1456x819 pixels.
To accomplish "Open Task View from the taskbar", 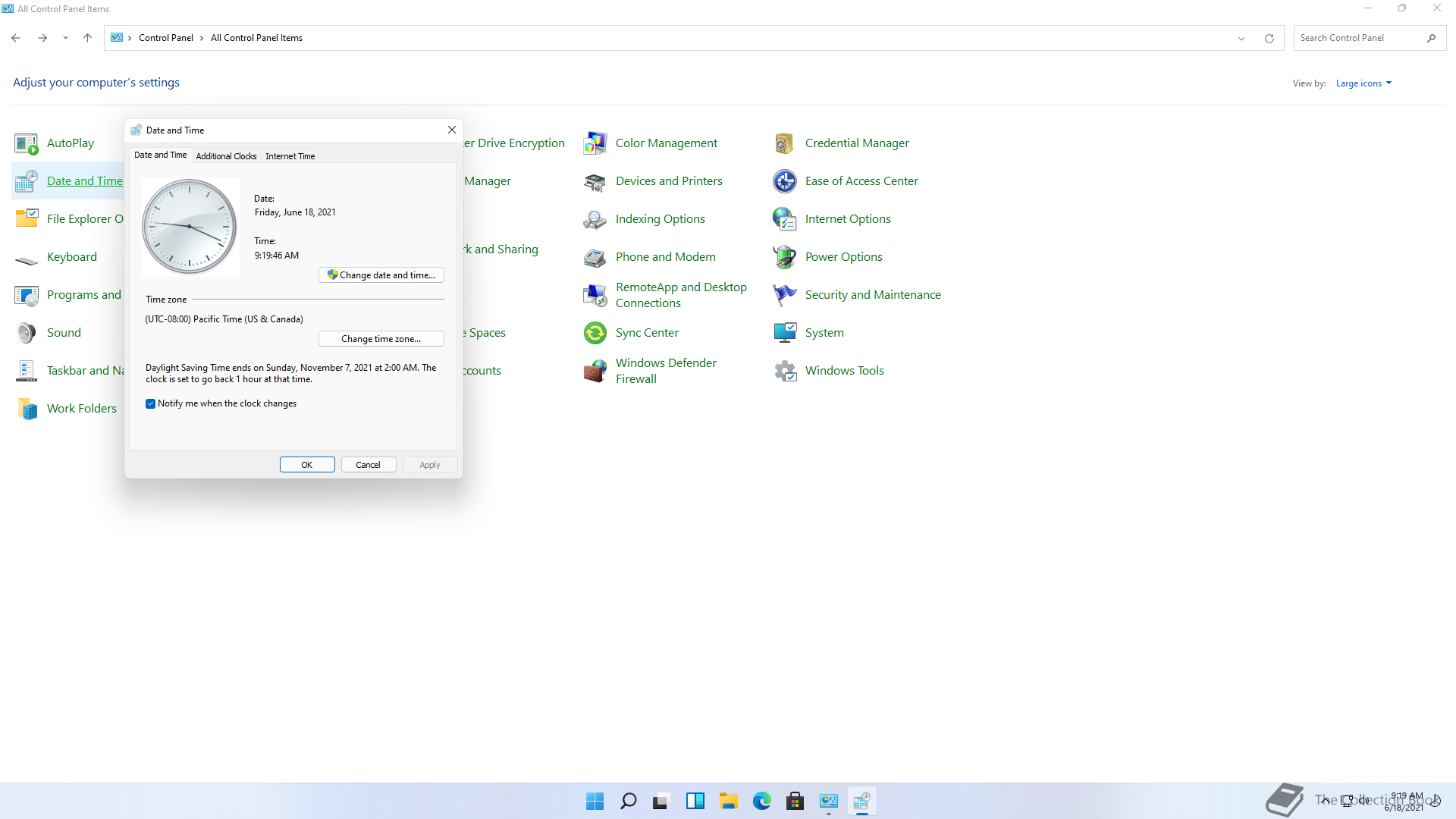I will coord(662,801).
